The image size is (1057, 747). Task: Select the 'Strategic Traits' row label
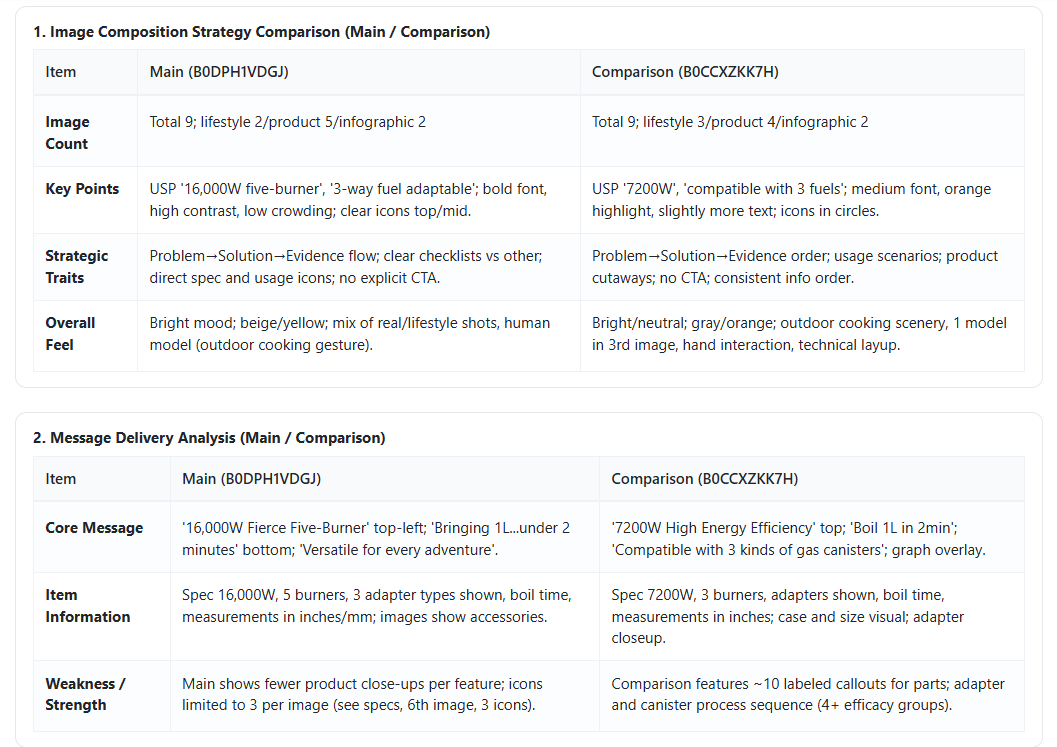pos(77,267)
